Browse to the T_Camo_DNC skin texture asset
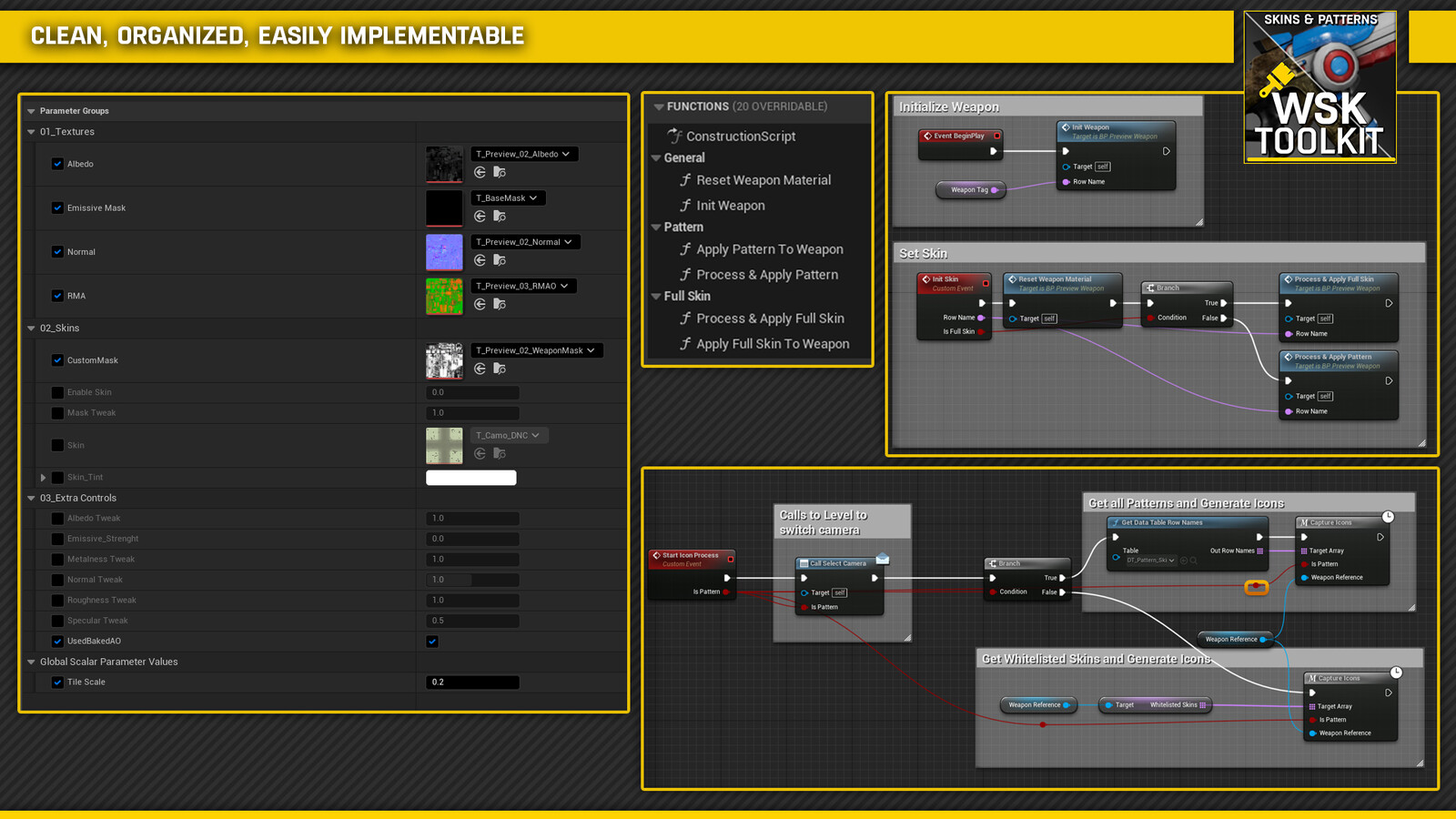The image size is (1456, 819). (500, 453)
